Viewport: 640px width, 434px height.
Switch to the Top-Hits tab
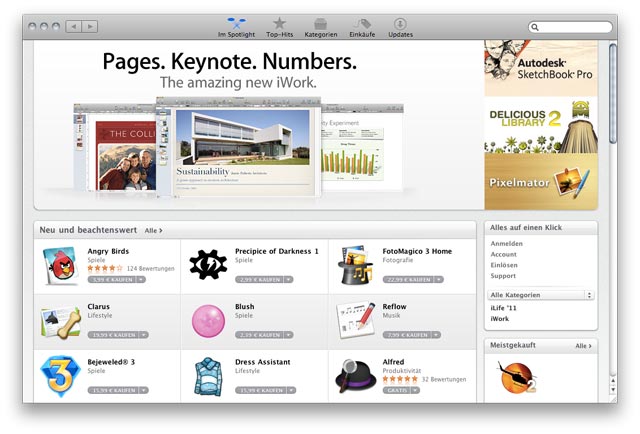point(280,27)
